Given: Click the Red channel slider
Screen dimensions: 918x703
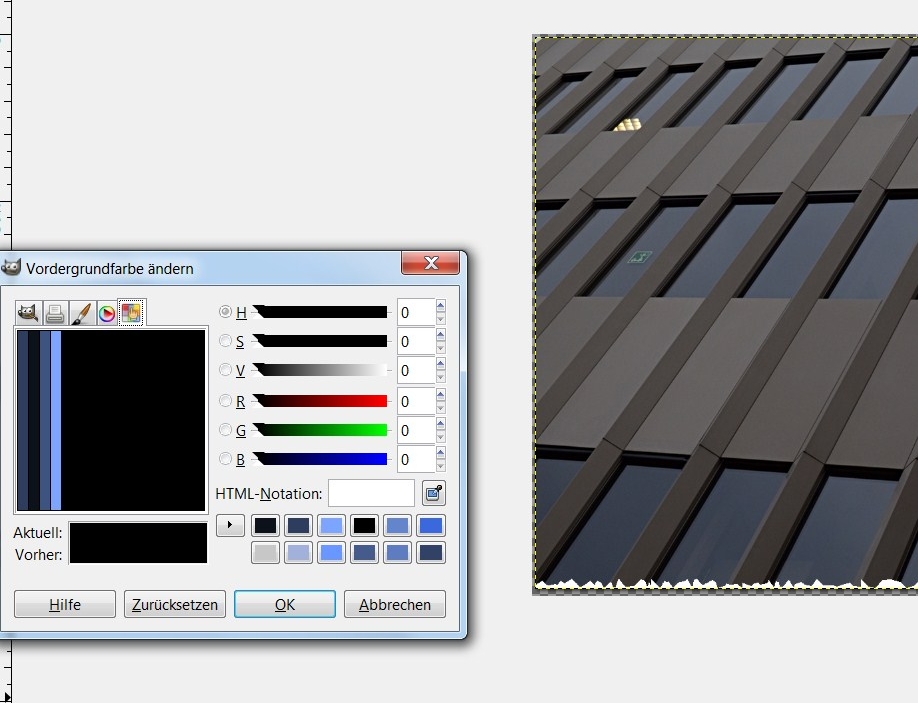Looking at the screenshot, I should pos(320,401).
